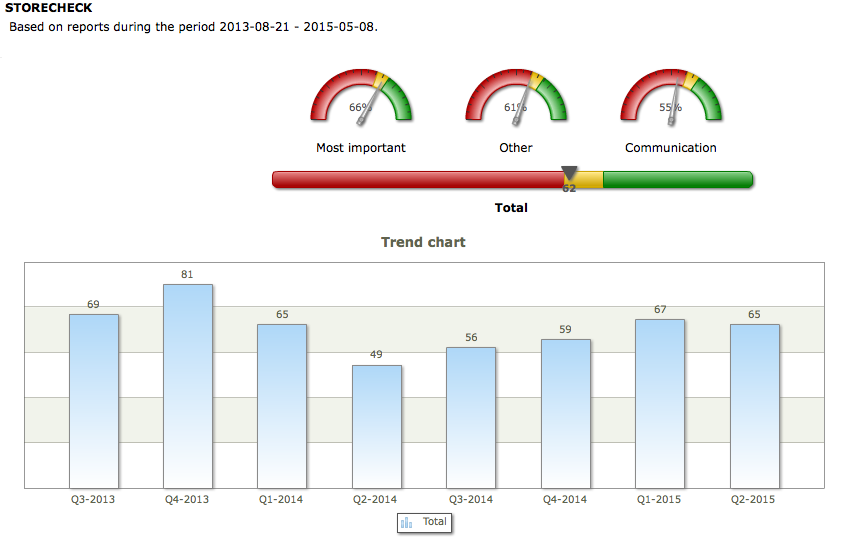856x553 pixels.
Task: Click the bar chart icon in legend
Action: [407, 522]
